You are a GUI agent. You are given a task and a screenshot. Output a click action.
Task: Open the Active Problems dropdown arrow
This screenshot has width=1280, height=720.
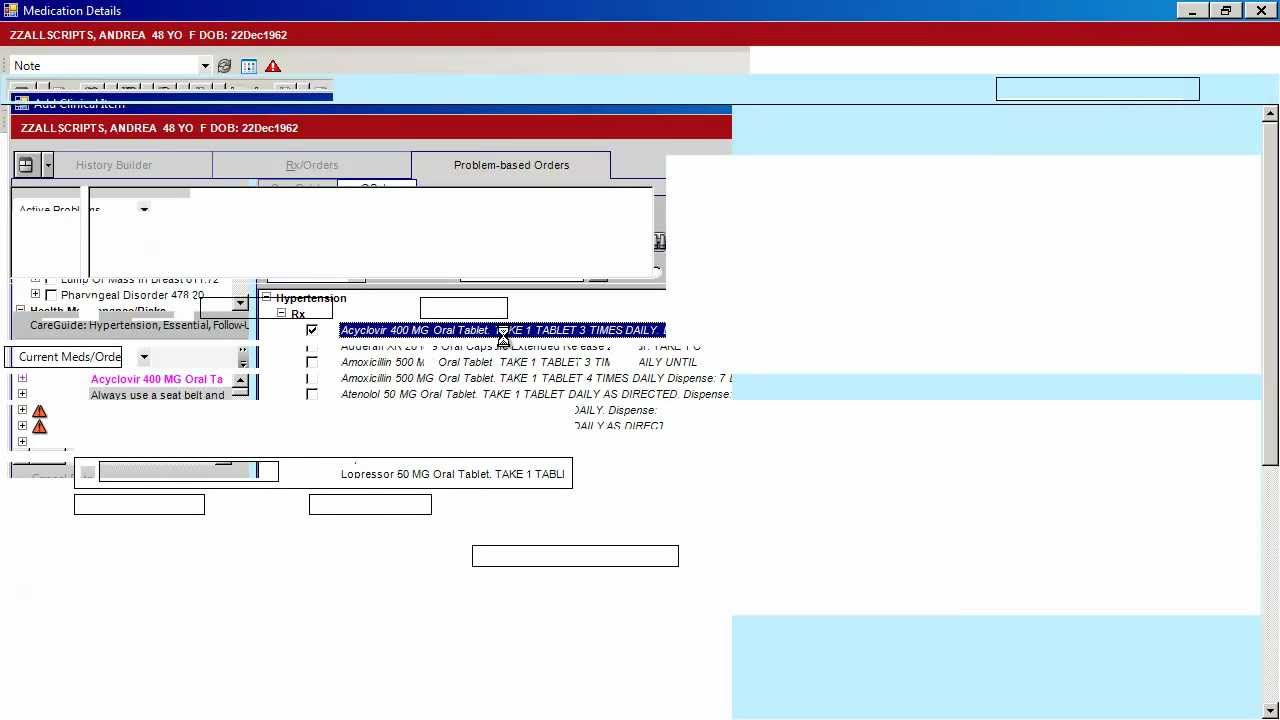(144, 209)
